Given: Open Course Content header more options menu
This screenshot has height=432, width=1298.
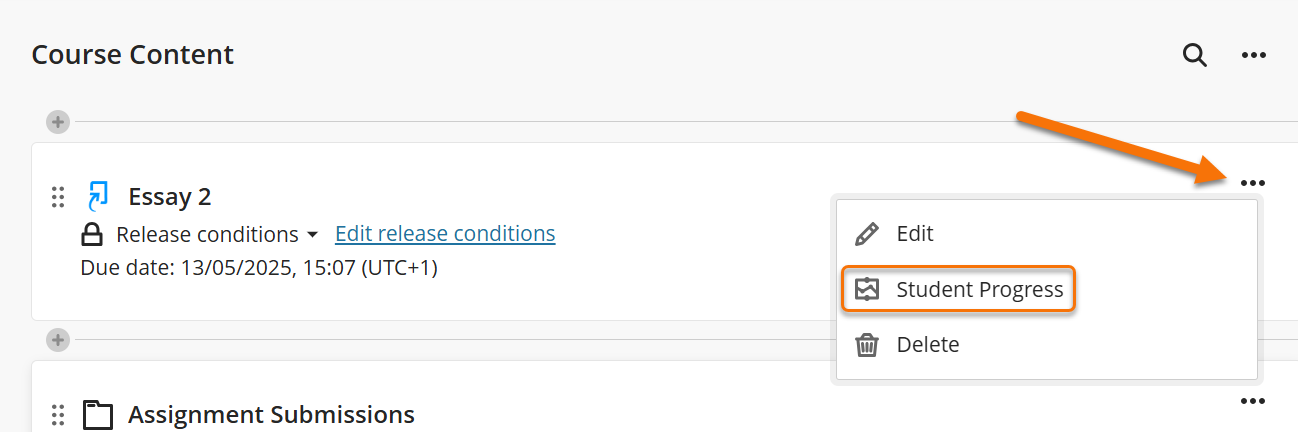Looking at the screenshot, I should coord(1254,55).
